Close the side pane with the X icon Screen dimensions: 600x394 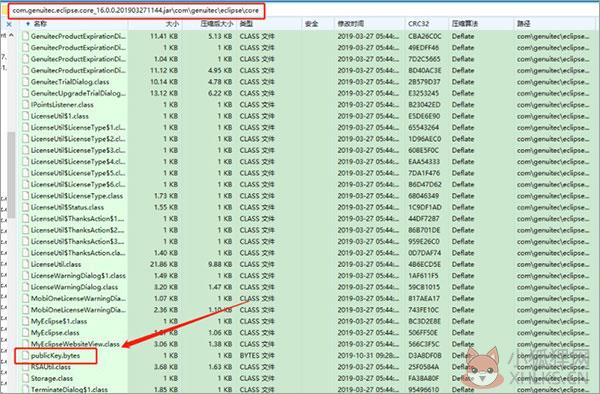[x=9, y=24]
